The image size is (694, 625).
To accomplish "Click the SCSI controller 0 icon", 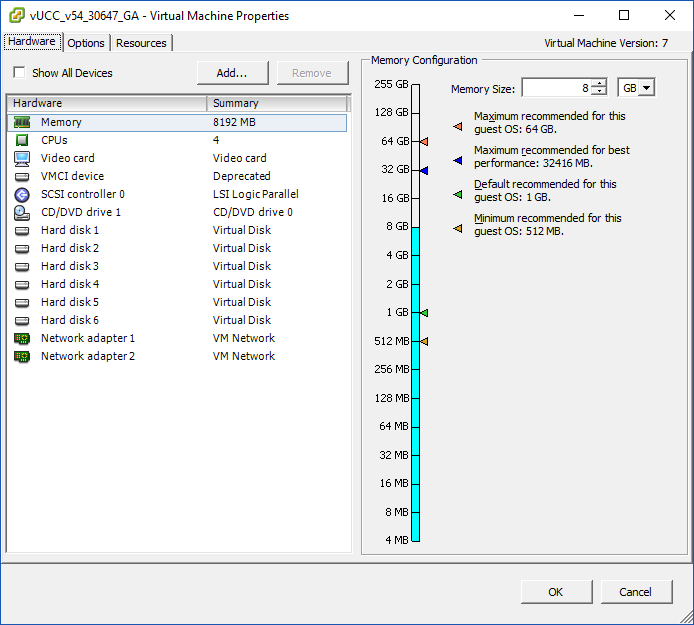I will tap(22, 195).
